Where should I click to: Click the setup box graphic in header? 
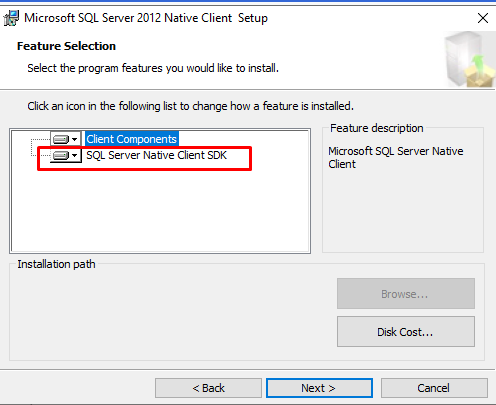click(x=470, y=59)
